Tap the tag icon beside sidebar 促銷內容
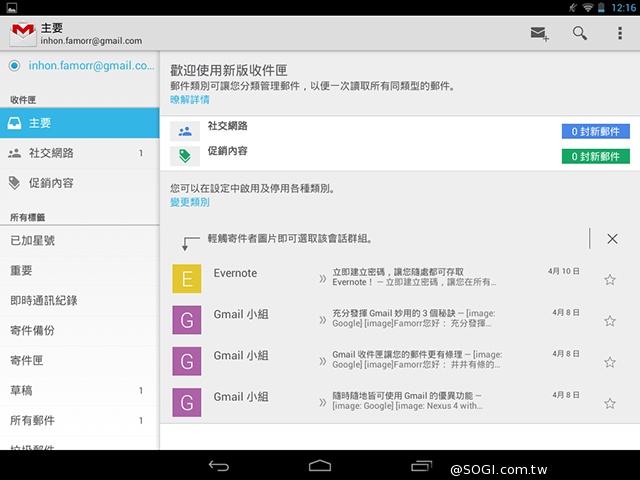Viewport: 640px width, 480px height. pyautogui.click(x=14, y=183)
